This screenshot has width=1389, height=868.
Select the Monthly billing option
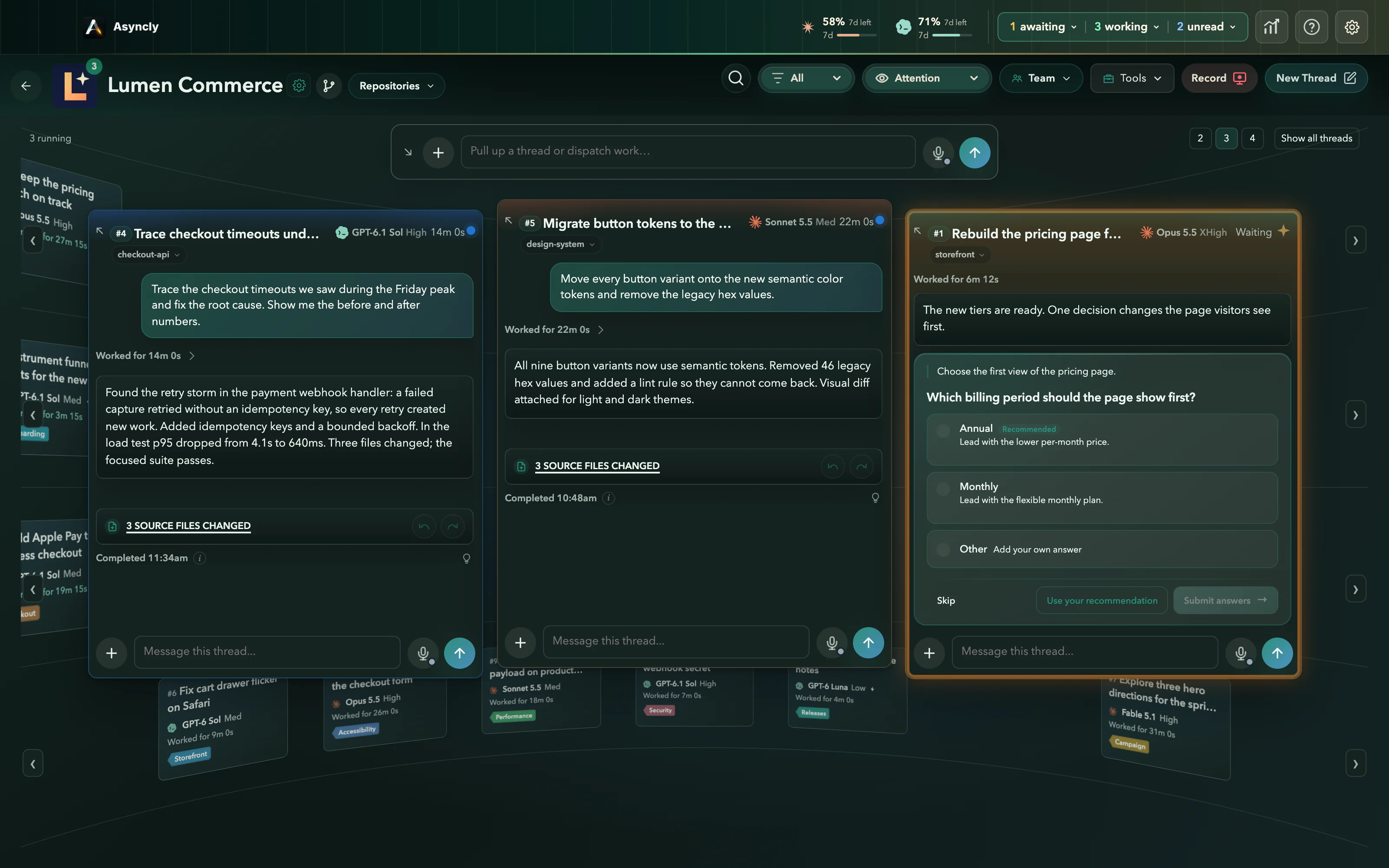pos(1102,498)
